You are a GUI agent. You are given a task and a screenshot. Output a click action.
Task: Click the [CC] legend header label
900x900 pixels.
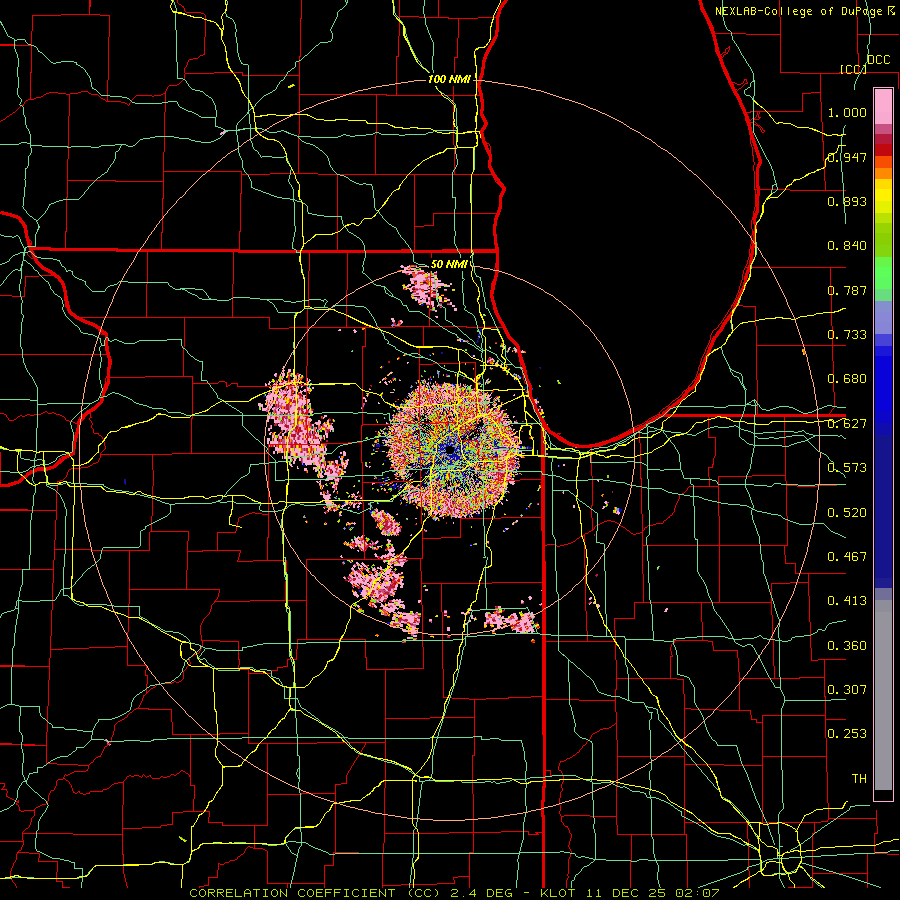pyautogui.click(x=853, y=69)
